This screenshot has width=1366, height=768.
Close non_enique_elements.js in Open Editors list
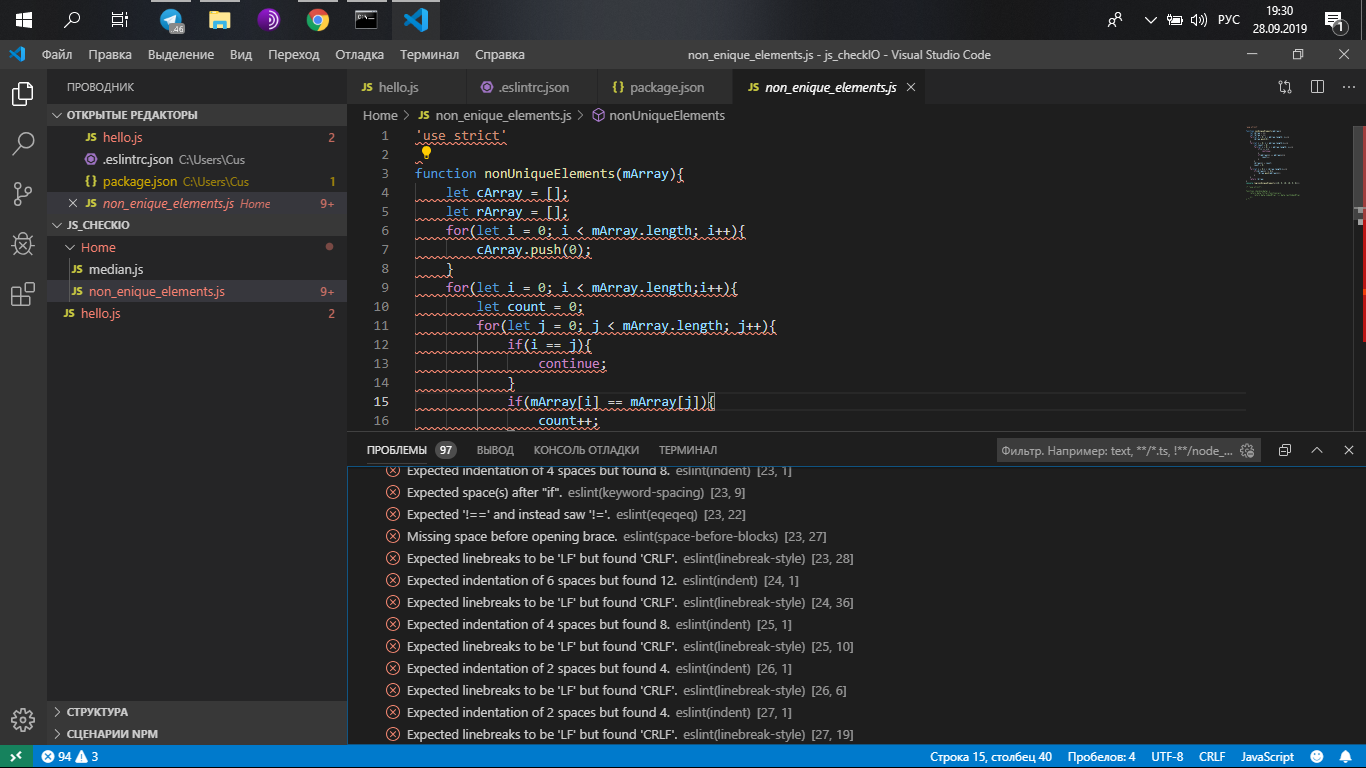click(x=72, y=203)
